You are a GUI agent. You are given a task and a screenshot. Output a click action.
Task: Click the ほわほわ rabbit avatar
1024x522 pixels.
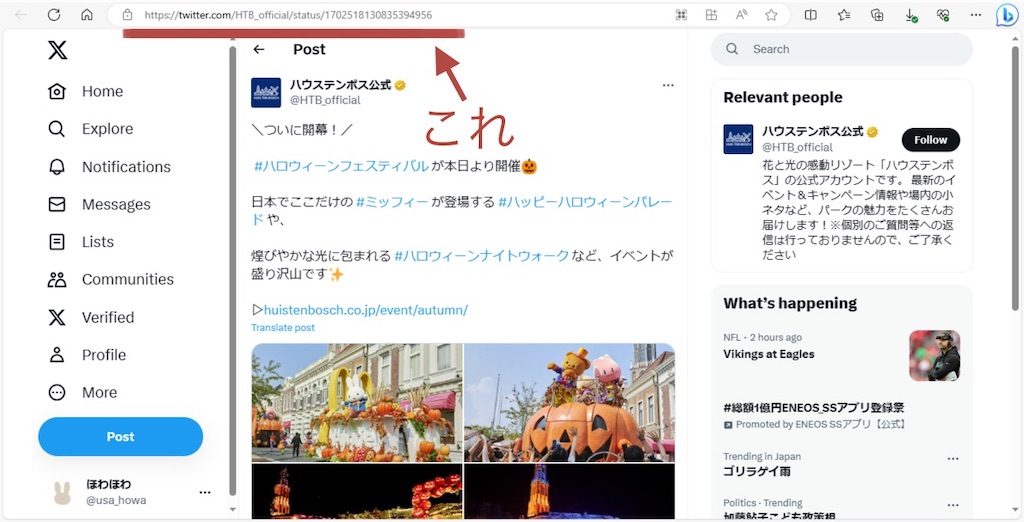click(x=62, y=492)
